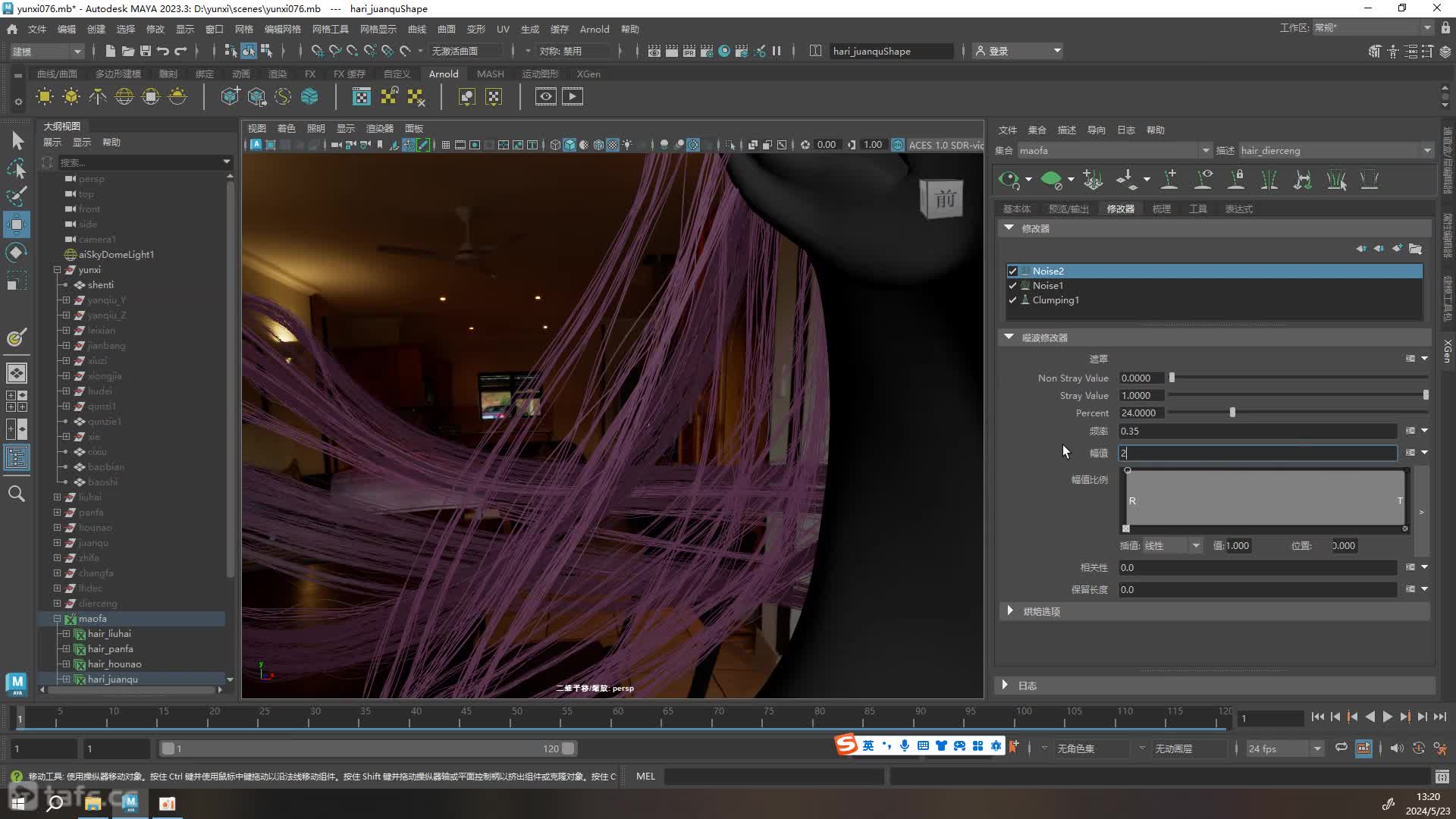
Task: Go to start of playback range
Action: 1317,717
